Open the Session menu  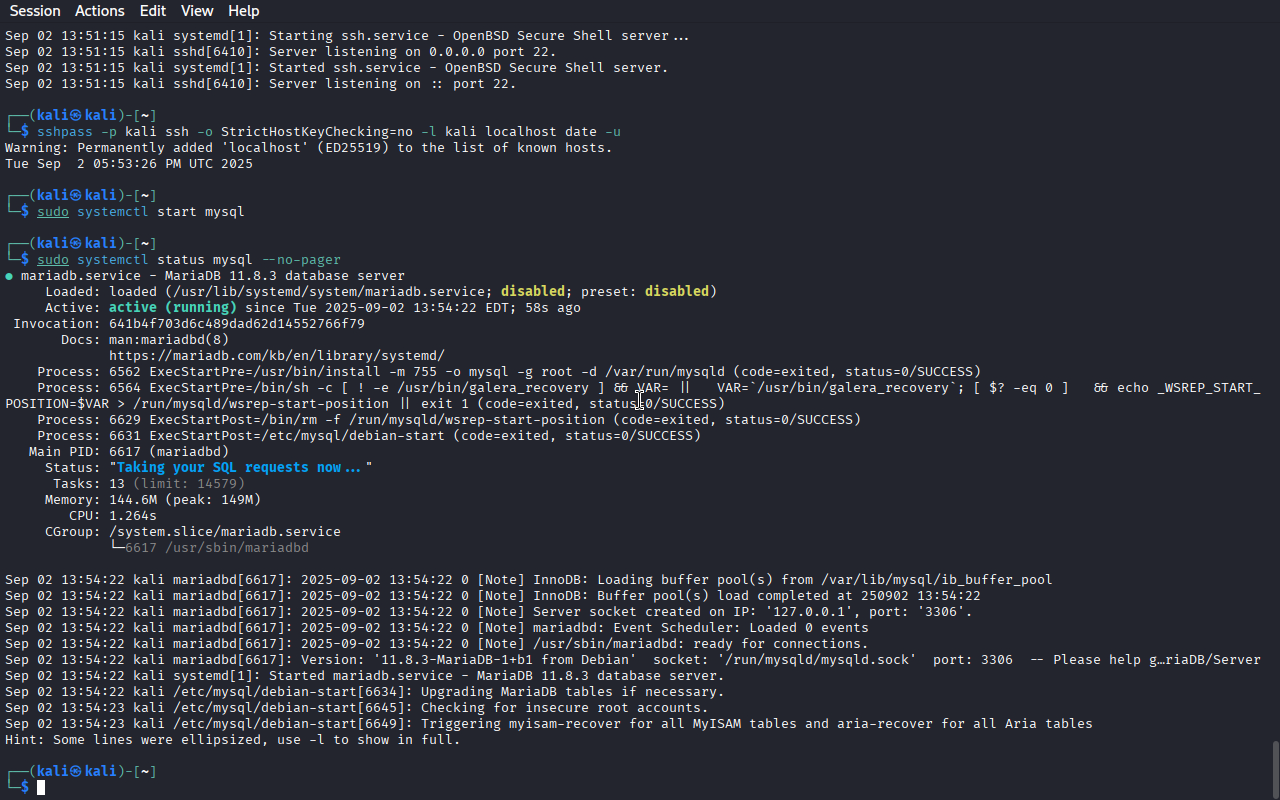(x=35, y=11)
